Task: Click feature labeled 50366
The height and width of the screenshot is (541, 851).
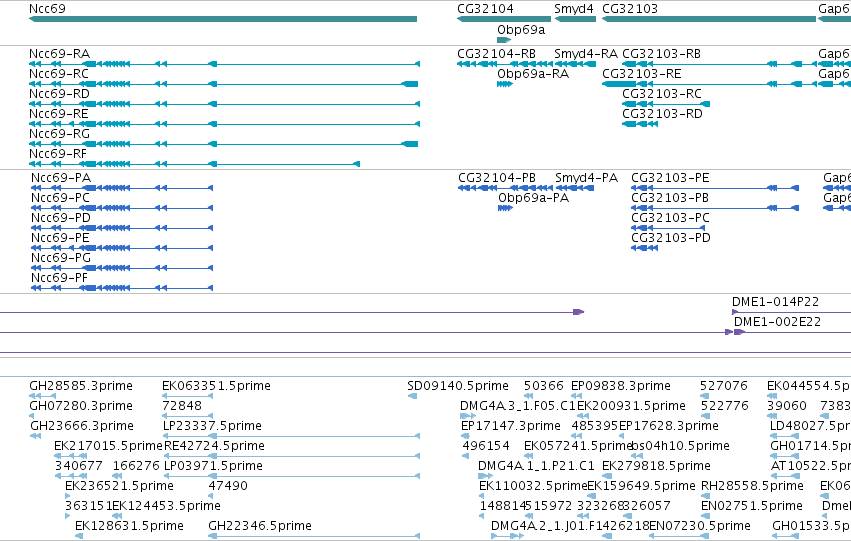Action: (x=544, y=386)
